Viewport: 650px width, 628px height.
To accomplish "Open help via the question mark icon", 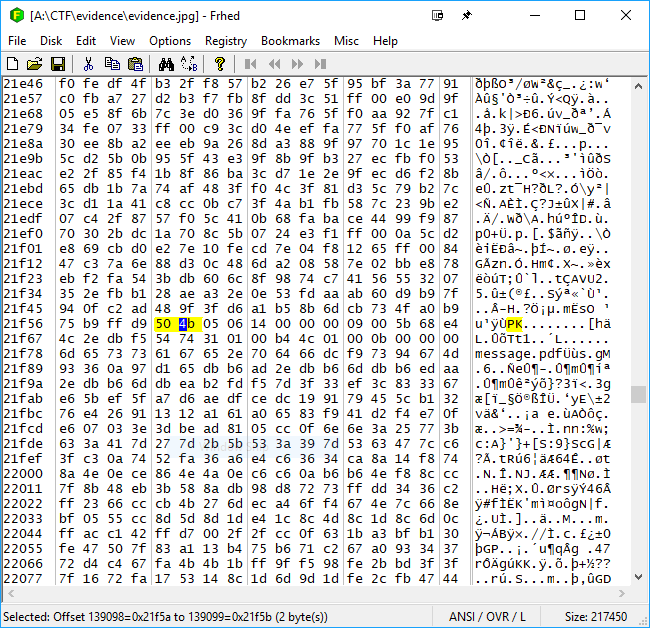I will (x=219, y=64).
